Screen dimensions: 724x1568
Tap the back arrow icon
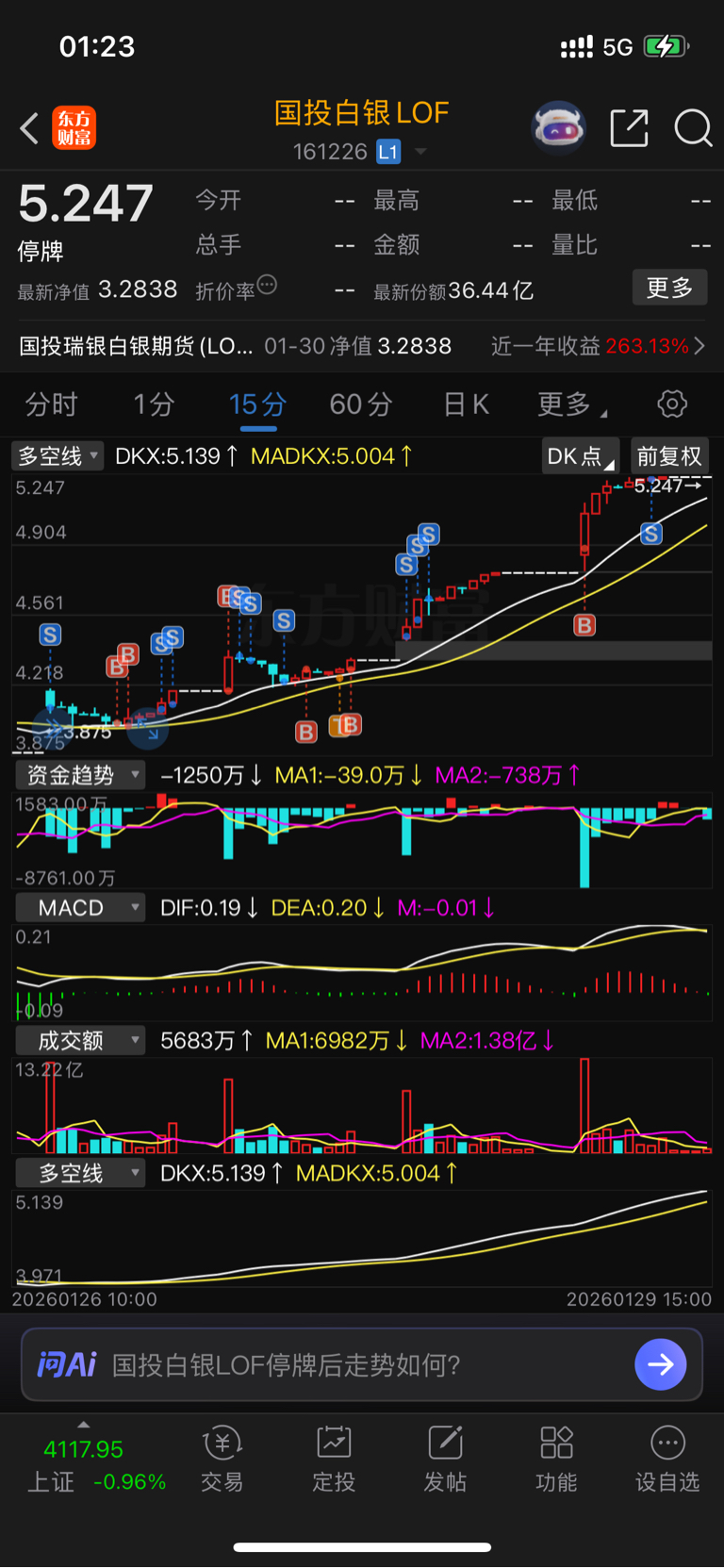click(x=29, y=128)
